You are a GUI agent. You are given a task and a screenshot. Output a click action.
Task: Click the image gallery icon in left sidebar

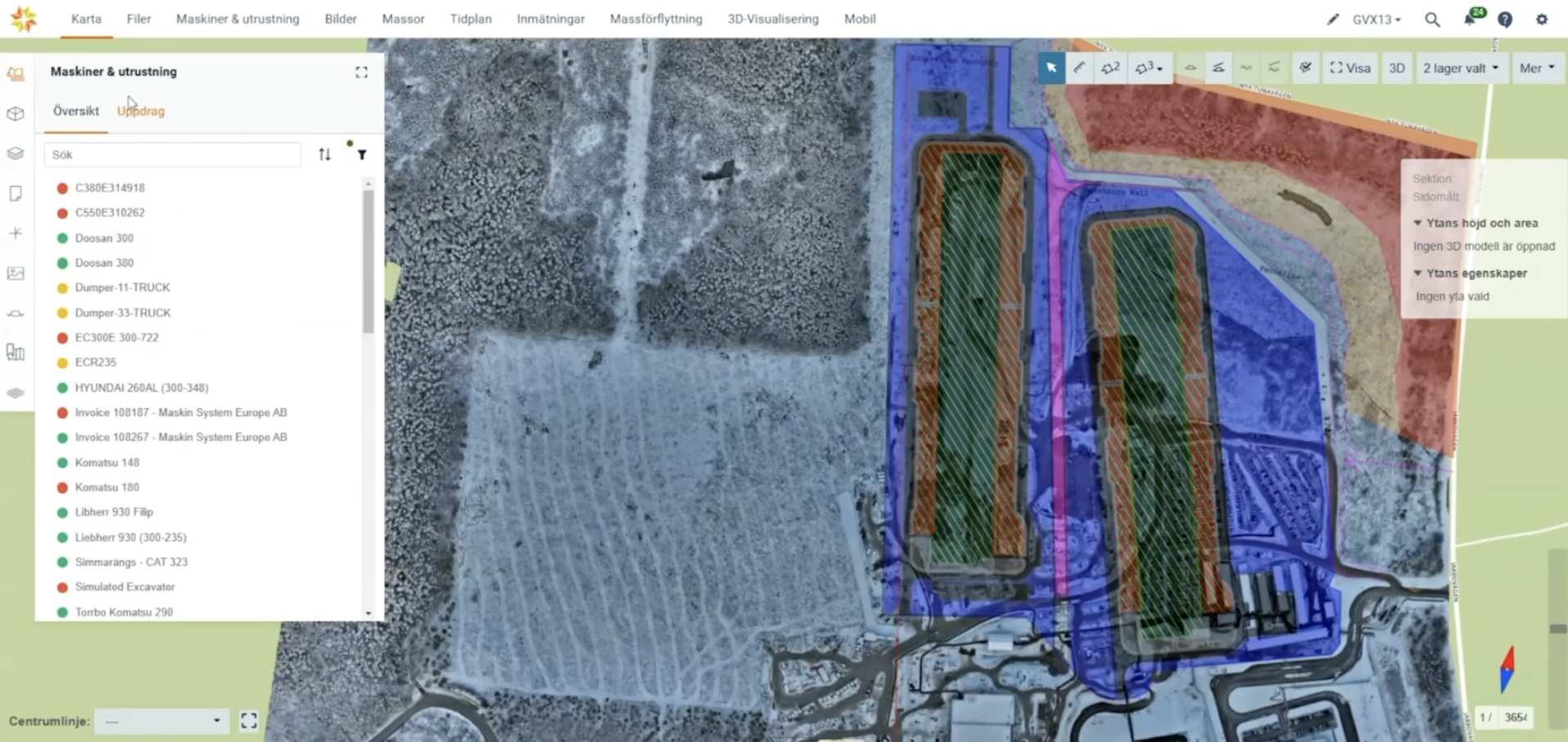(16, 274)
